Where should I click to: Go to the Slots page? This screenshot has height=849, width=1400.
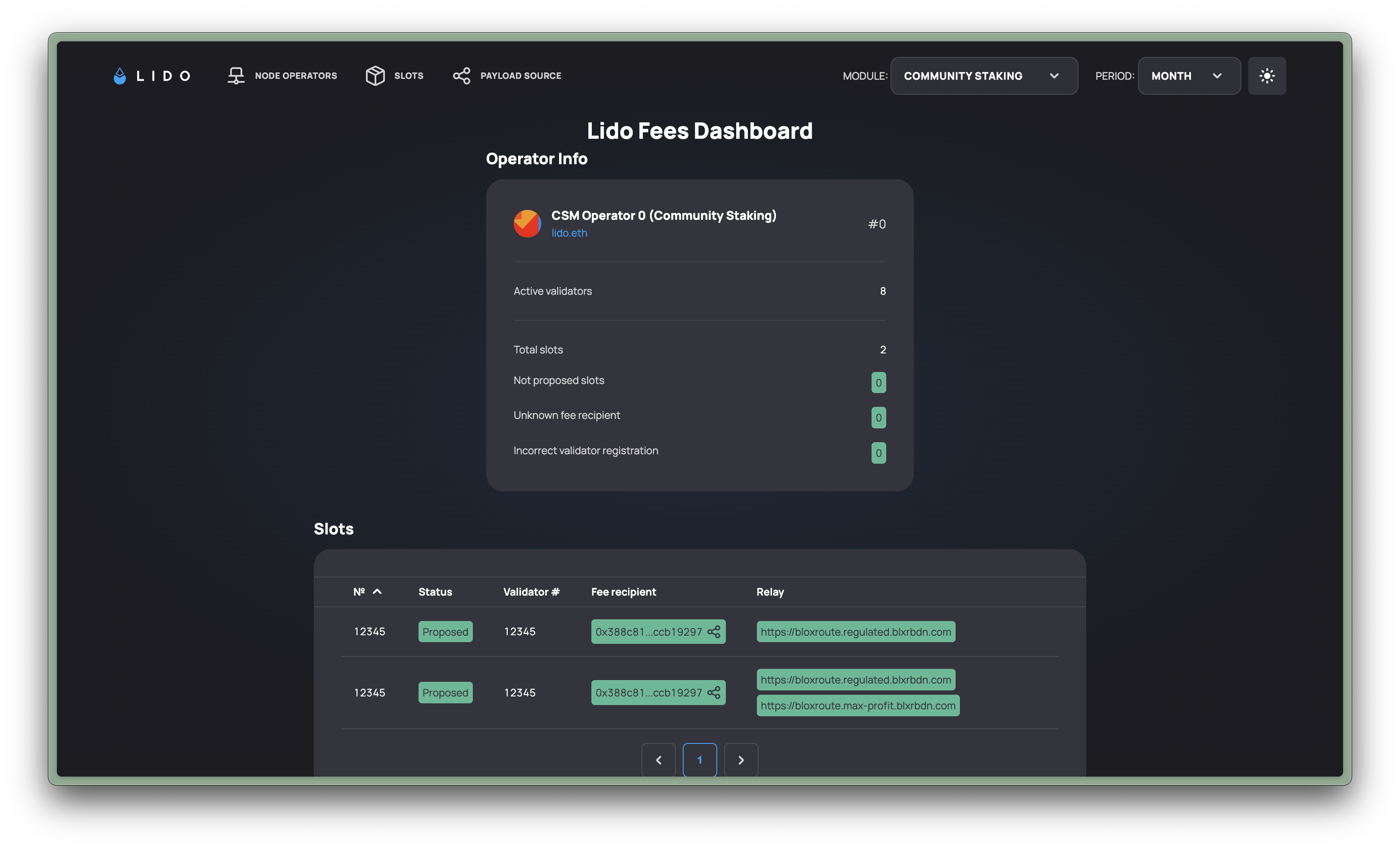click(394, 75)
